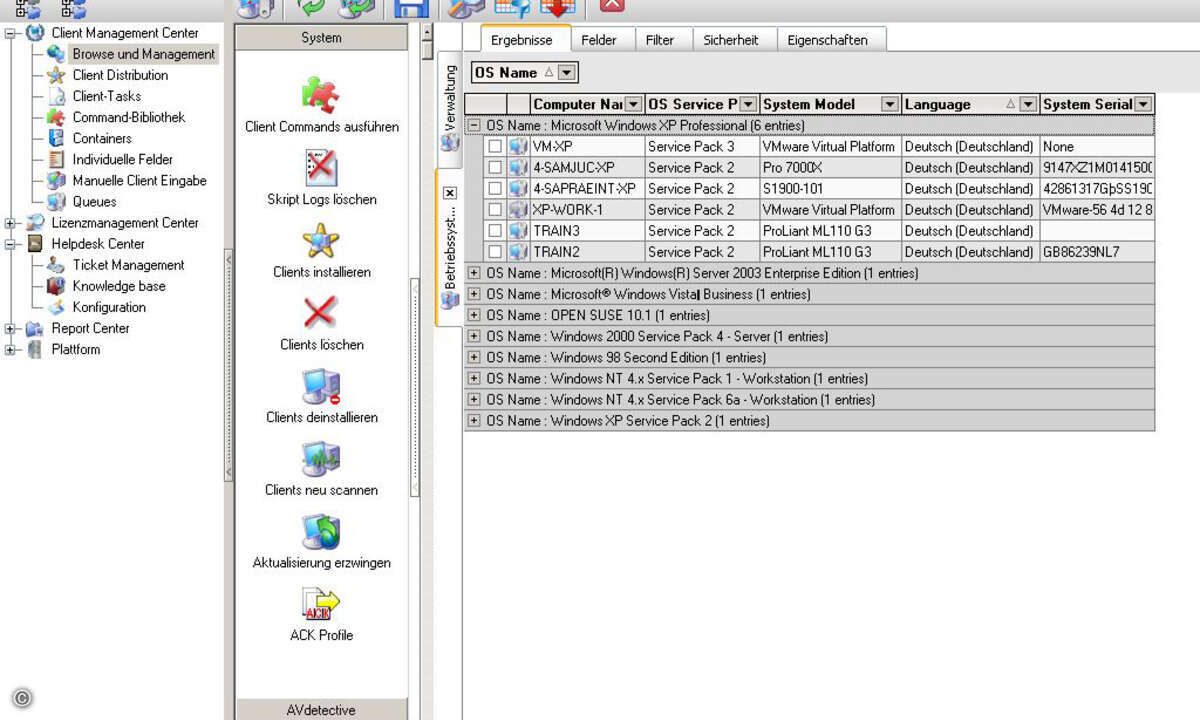Viewport: 1200px width, 720px height.
Task: Select the Clients löschen red X icon
Action: tap(320, 314)
